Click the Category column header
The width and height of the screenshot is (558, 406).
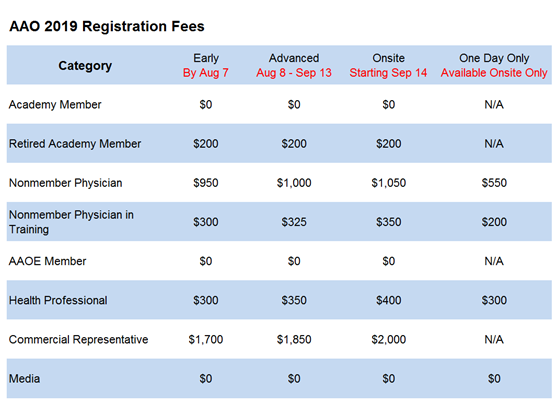(x=85, y=66)
